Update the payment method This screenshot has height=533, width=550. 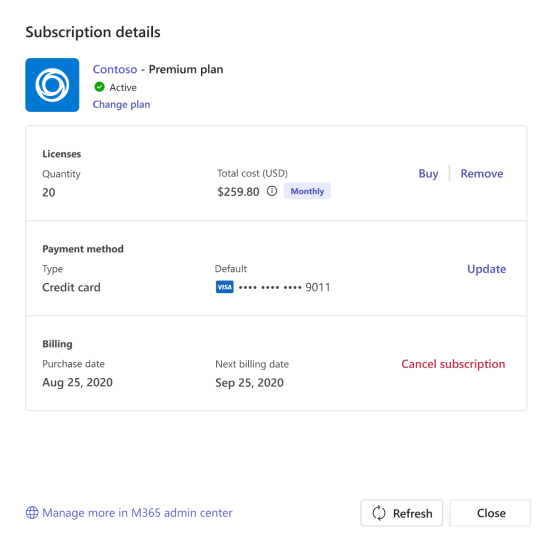pos(487,269)
